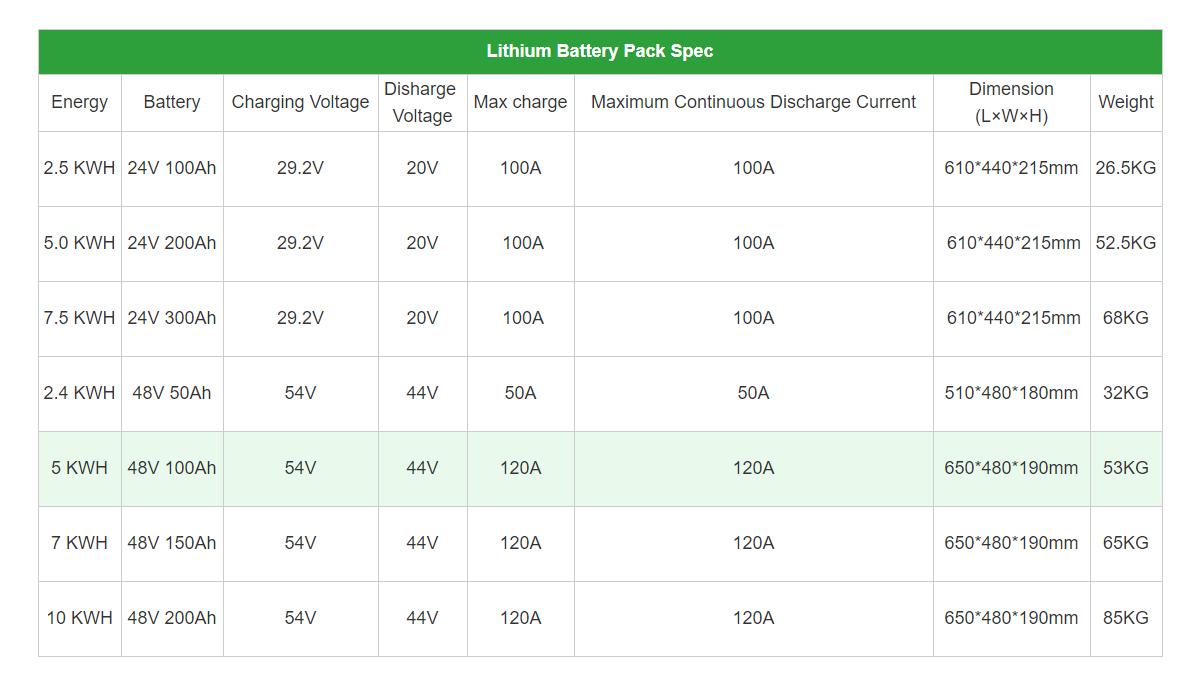Click the Lithium Battery Pack Spec header
The width and height of the screenshot is (1200, 689).
pos(600,51)
